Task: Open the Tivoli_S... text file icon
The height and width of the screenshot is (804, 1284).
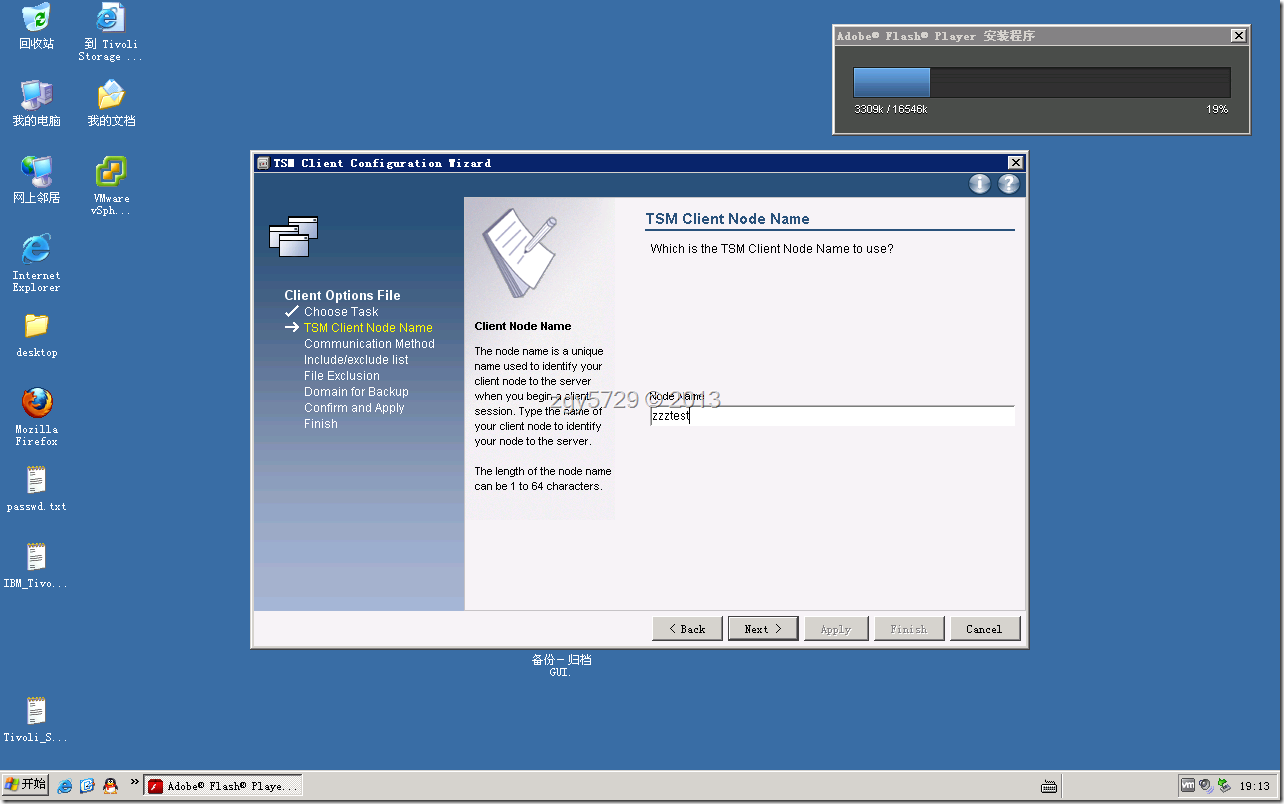Action: point(36,720)
